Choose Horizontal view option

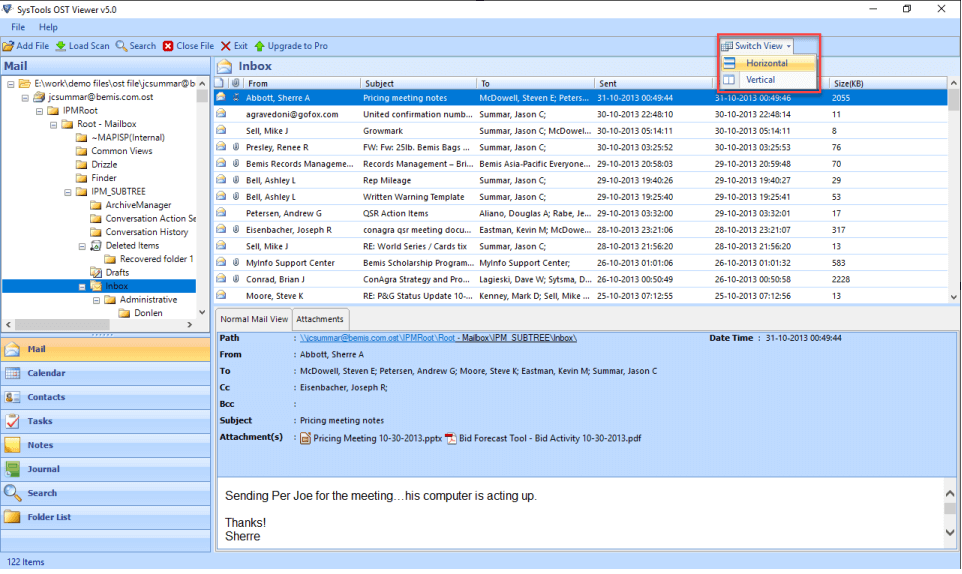point(767,63)
